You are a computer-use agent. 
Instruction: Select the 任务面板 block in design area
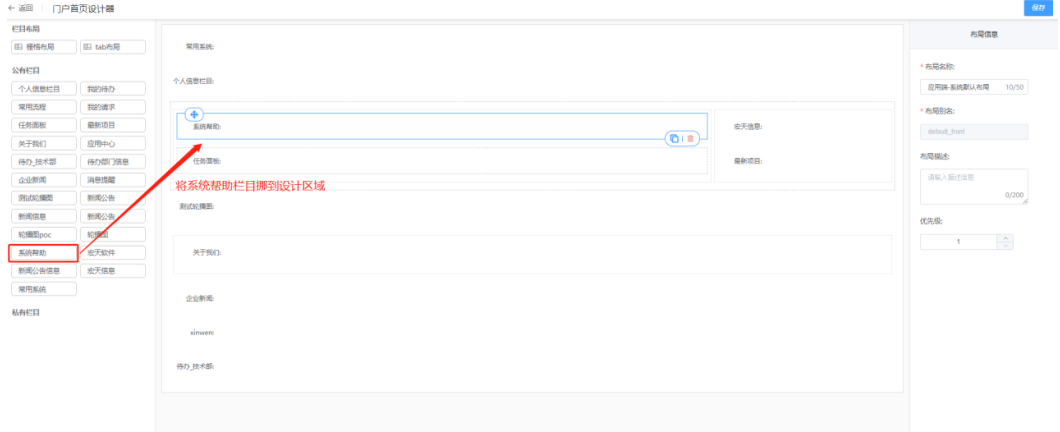pyautogui.click(x=442, y=161)
